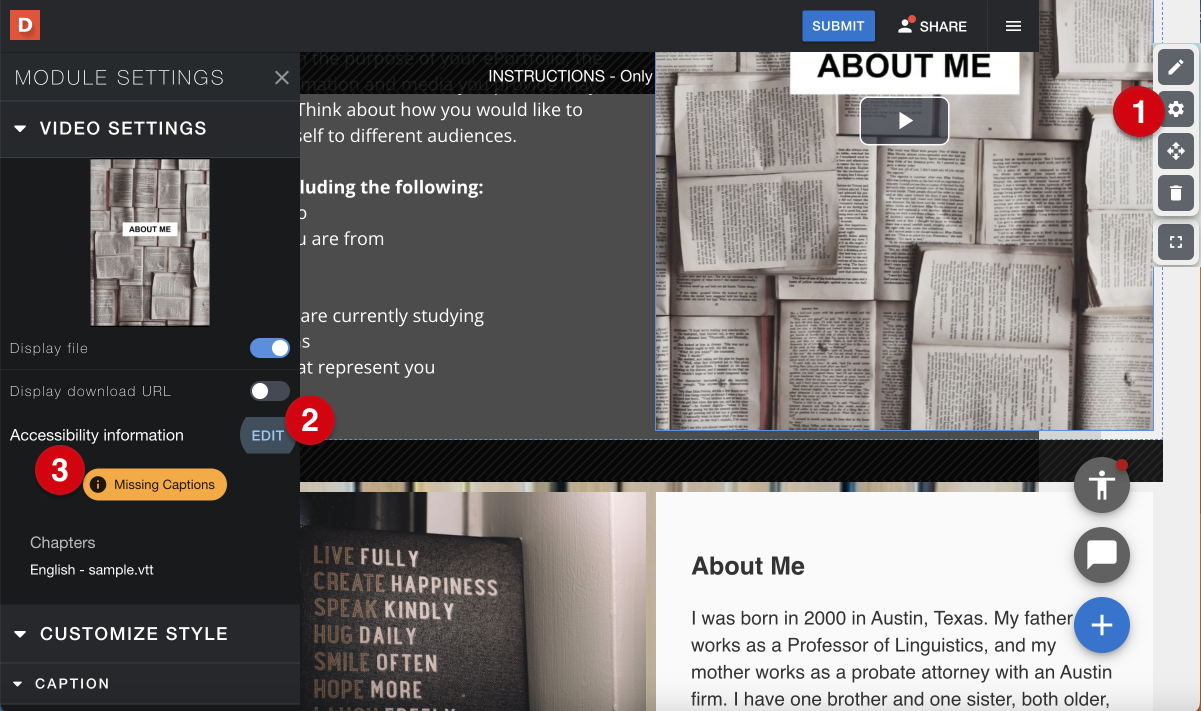1201x711 pixels.
Task: Click the blue plus add button
Action: 1101,625
